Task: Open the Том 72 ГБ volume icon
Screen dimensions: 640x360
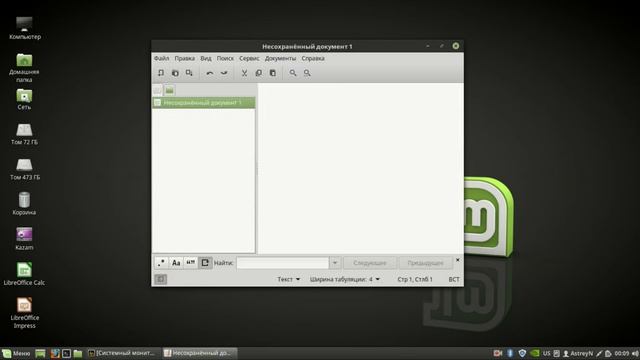Action: (x=24, y=134)
